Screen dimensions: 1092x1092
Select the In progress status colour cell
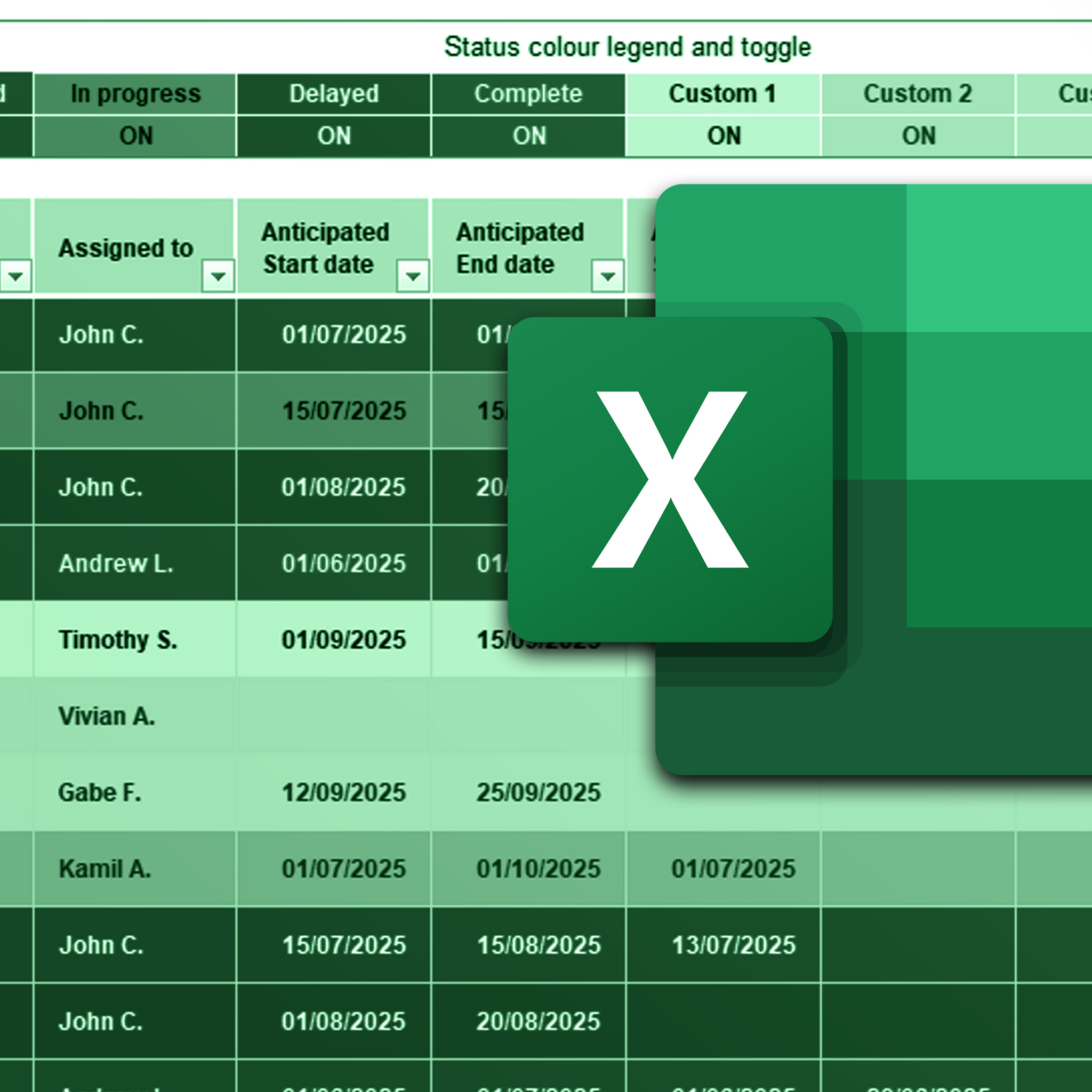[x=135, y=94]
